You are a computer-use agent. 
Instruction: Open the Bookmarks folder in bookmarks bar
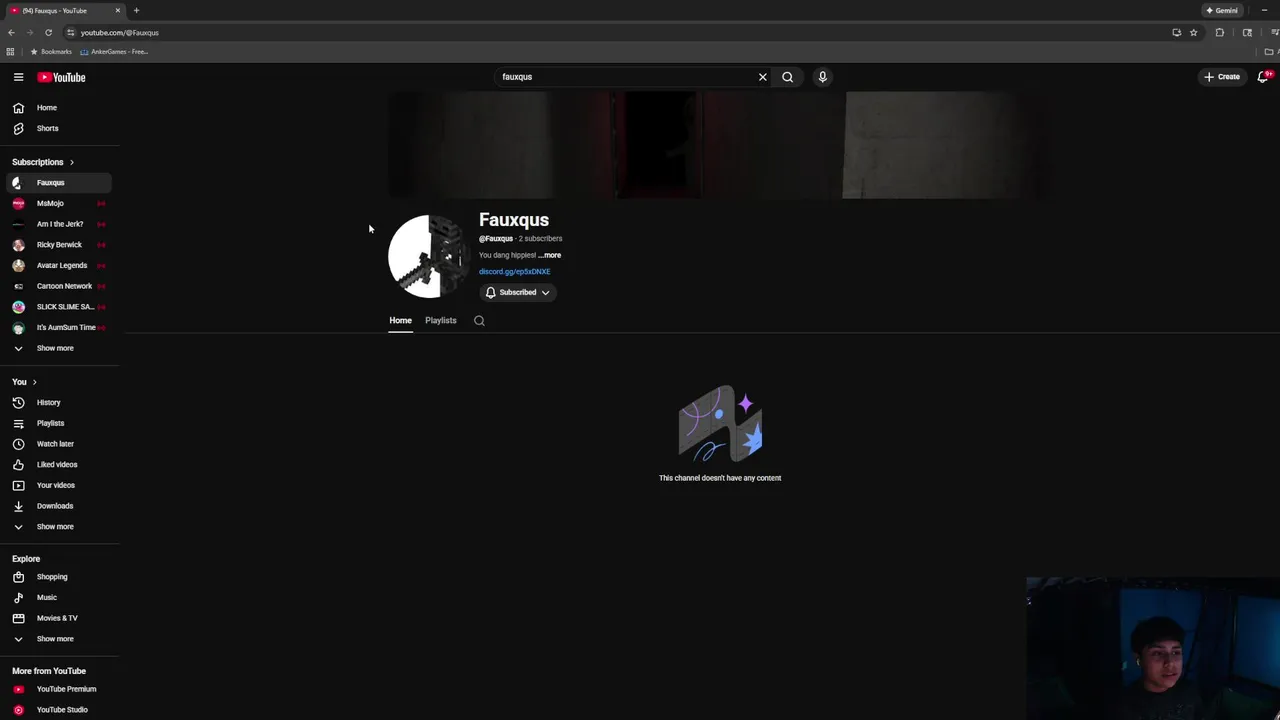pos(51,52)
